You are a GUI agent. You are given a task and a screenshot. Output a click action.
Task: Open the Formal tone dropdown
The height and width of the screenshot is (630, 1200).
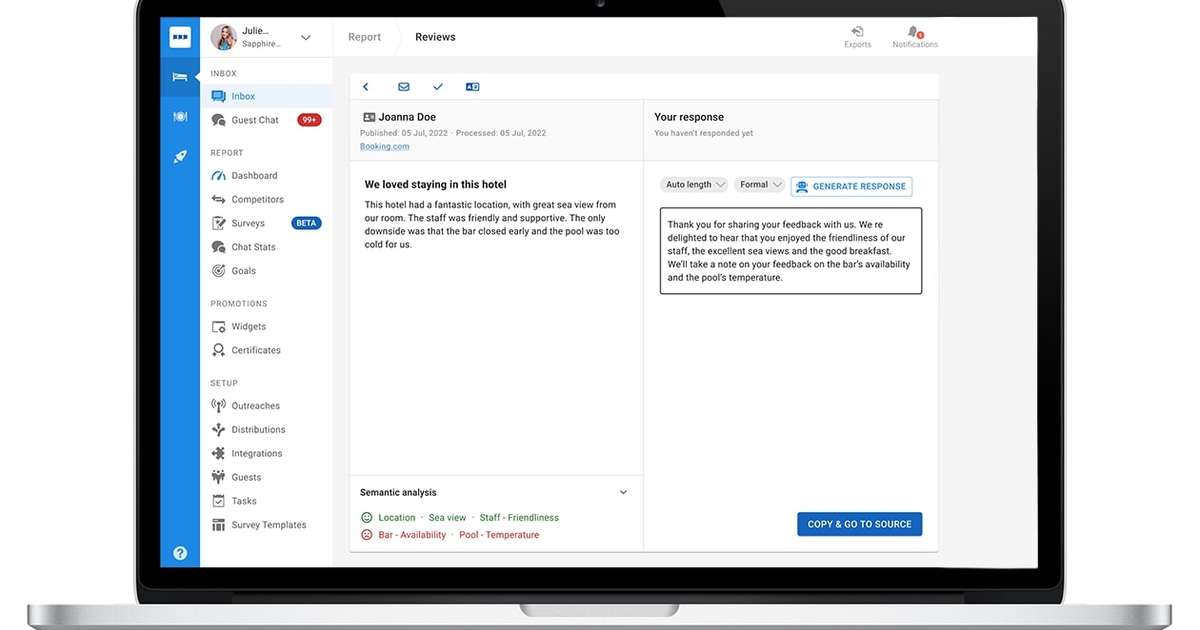click(760, 185)
